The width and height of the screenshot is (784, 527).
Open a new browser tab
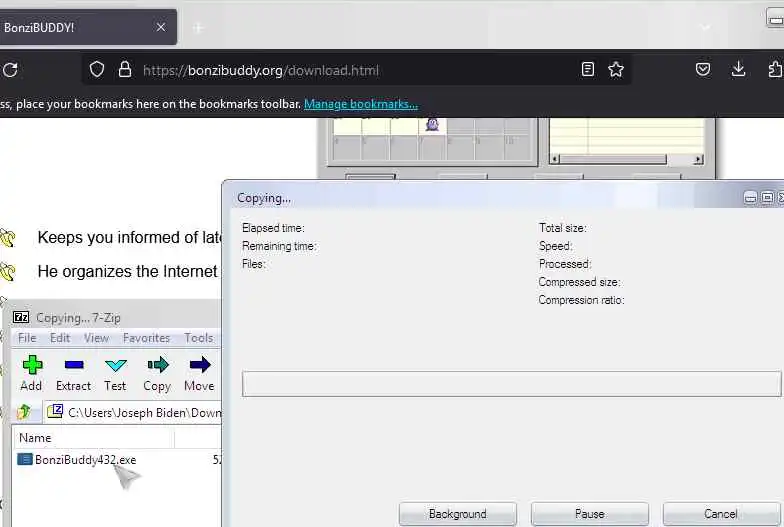click(198, 28)
